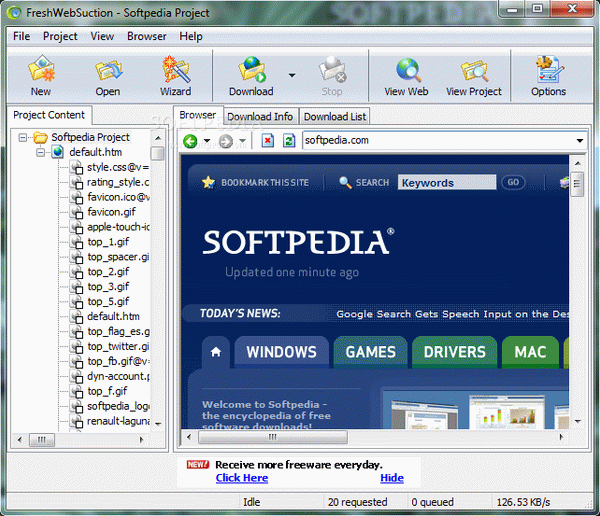The width and height of the screenshot is (600, 516).
Task: Switch to the Download Info tab
Action: point(260,116)
